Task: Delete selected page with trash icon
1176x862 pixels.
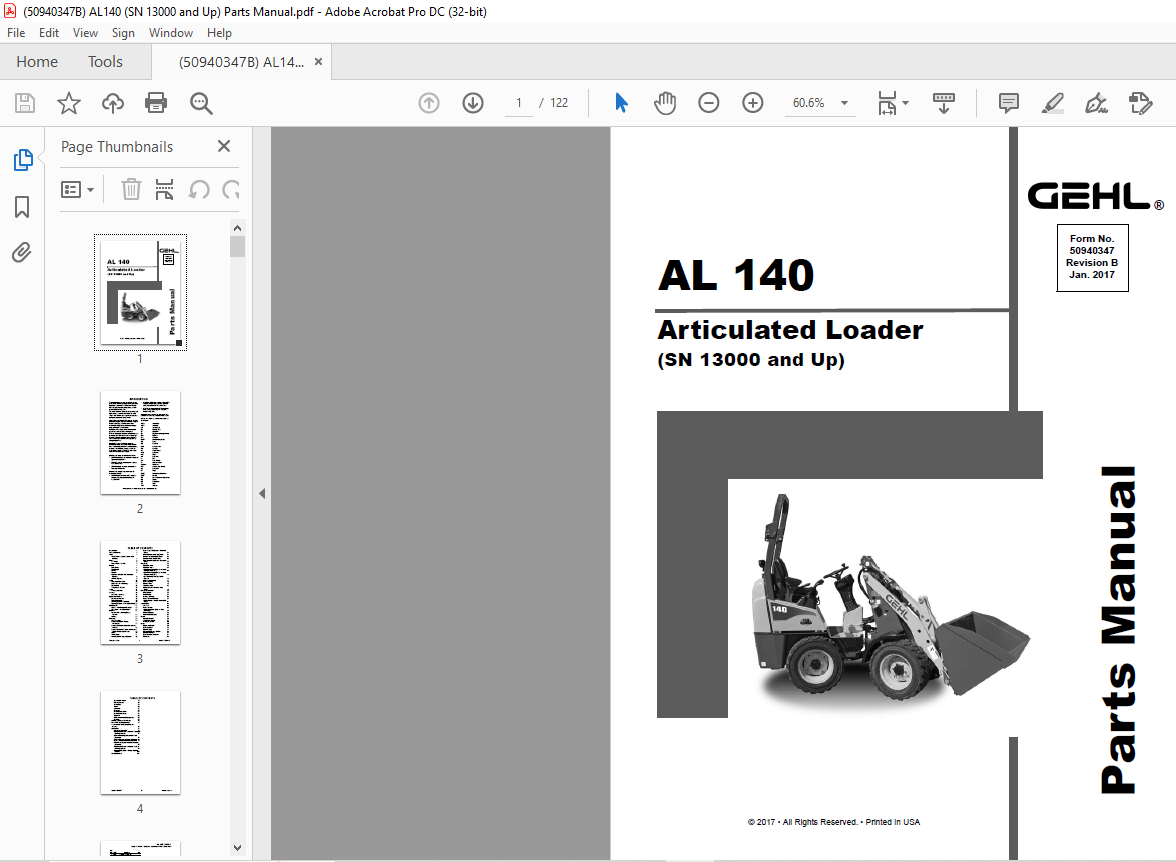Action: (131, 189)
